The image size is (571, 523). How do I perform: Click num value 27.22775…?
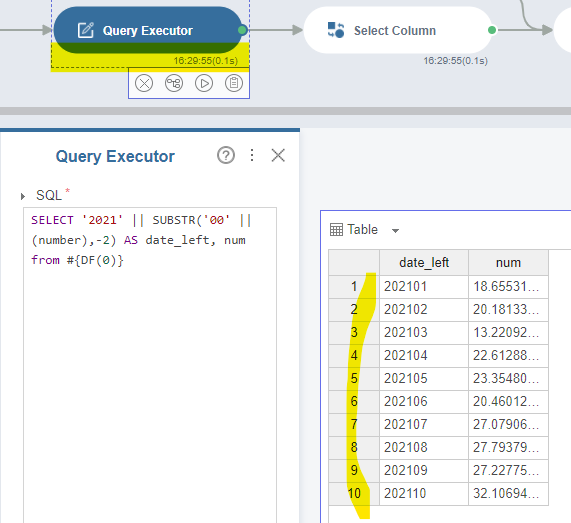tap(508, 470)
